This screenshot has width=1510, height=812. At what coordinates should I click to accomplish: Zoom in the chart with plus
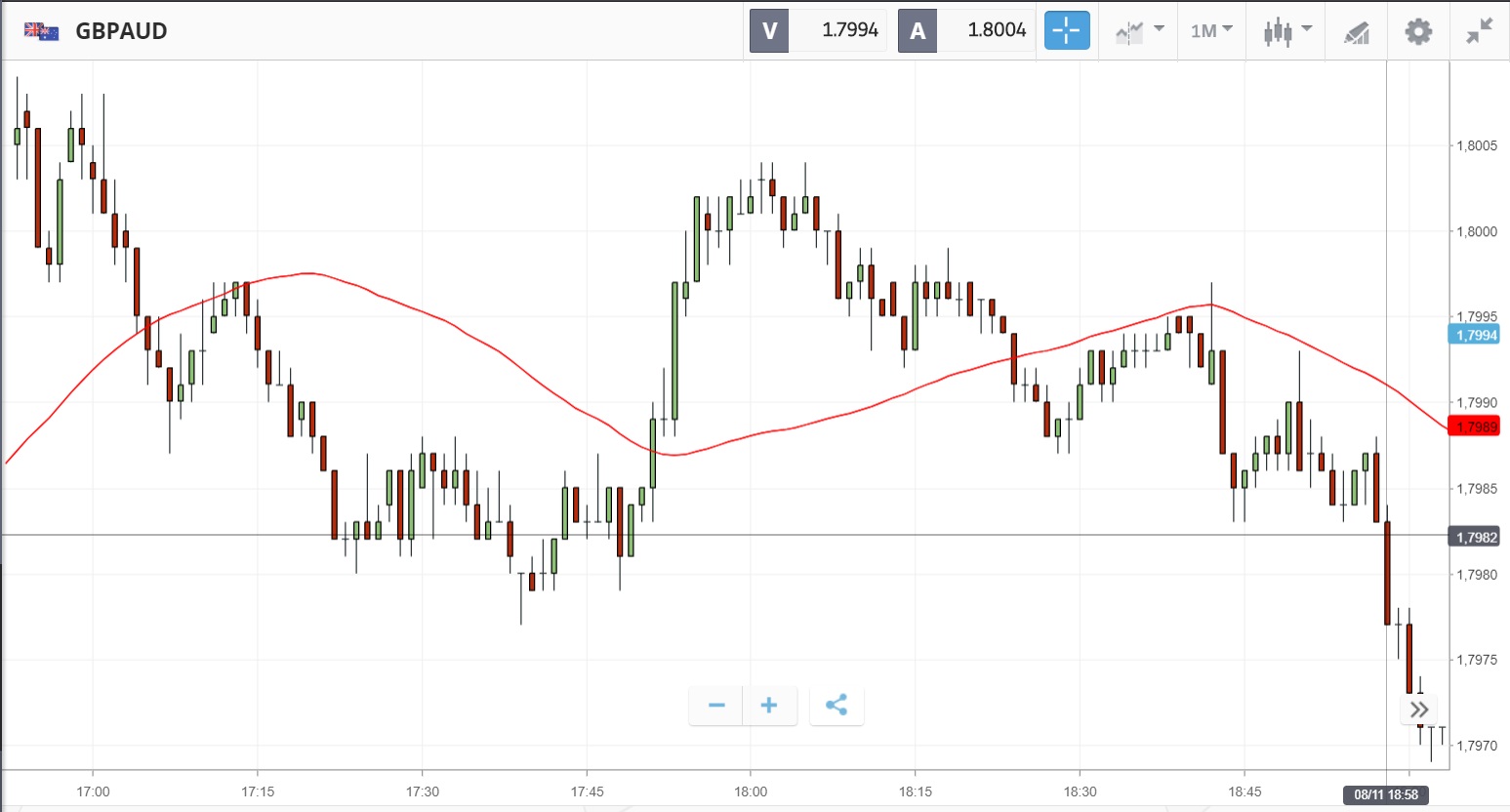769,706
